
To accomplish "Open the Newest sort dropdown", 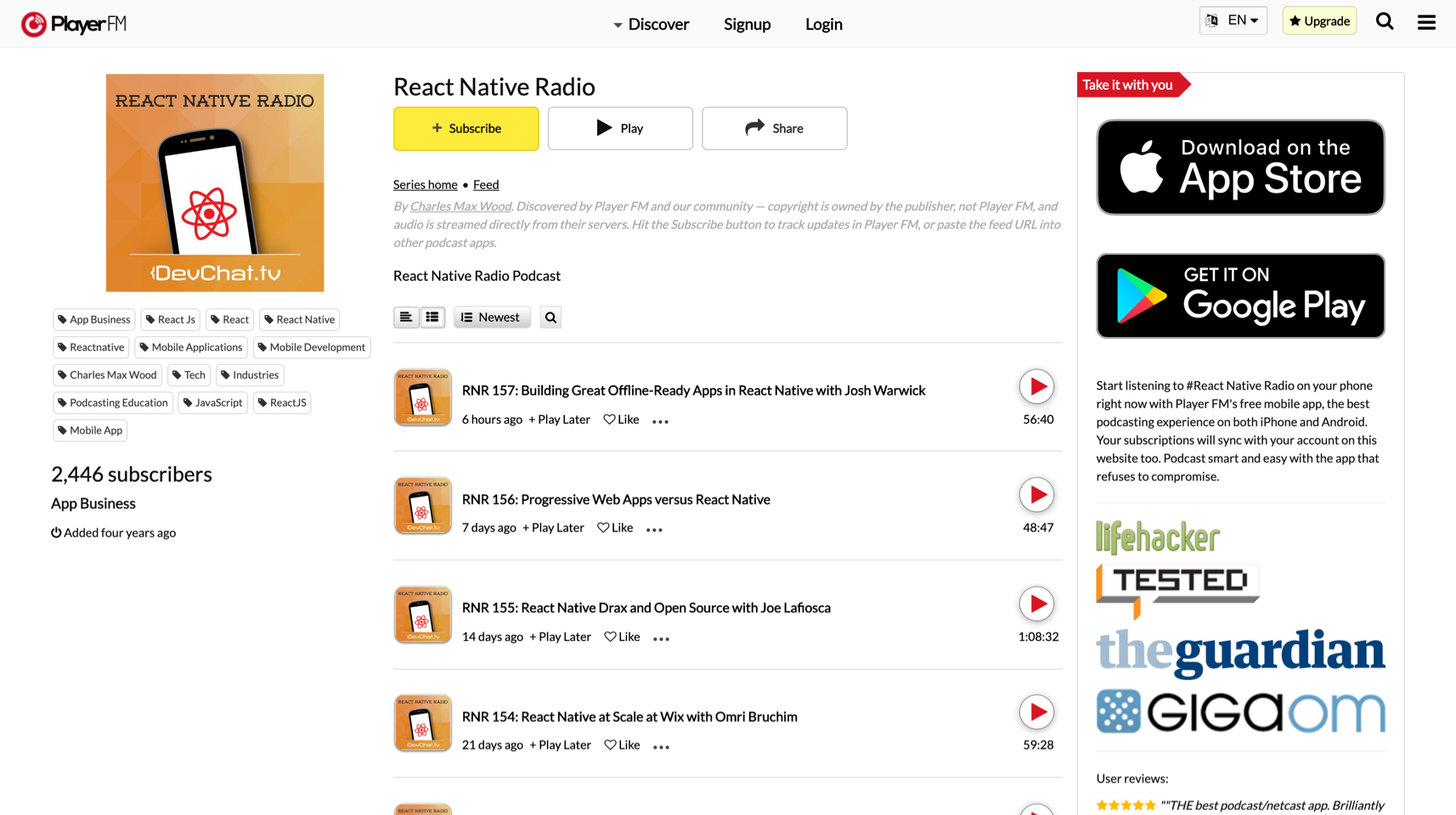I will click(492, 318).
